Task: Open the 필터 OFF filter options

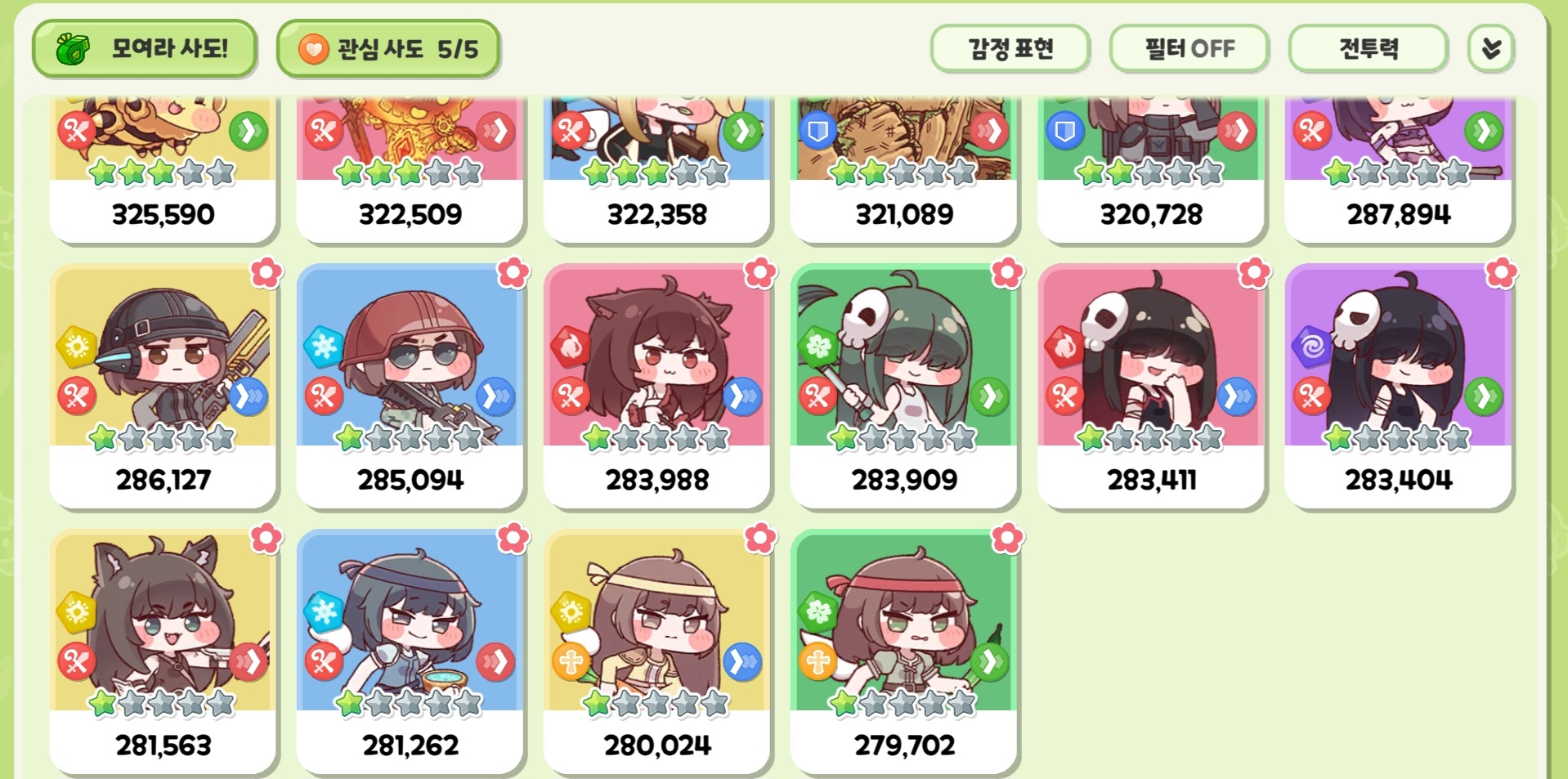Action: 1189,49
